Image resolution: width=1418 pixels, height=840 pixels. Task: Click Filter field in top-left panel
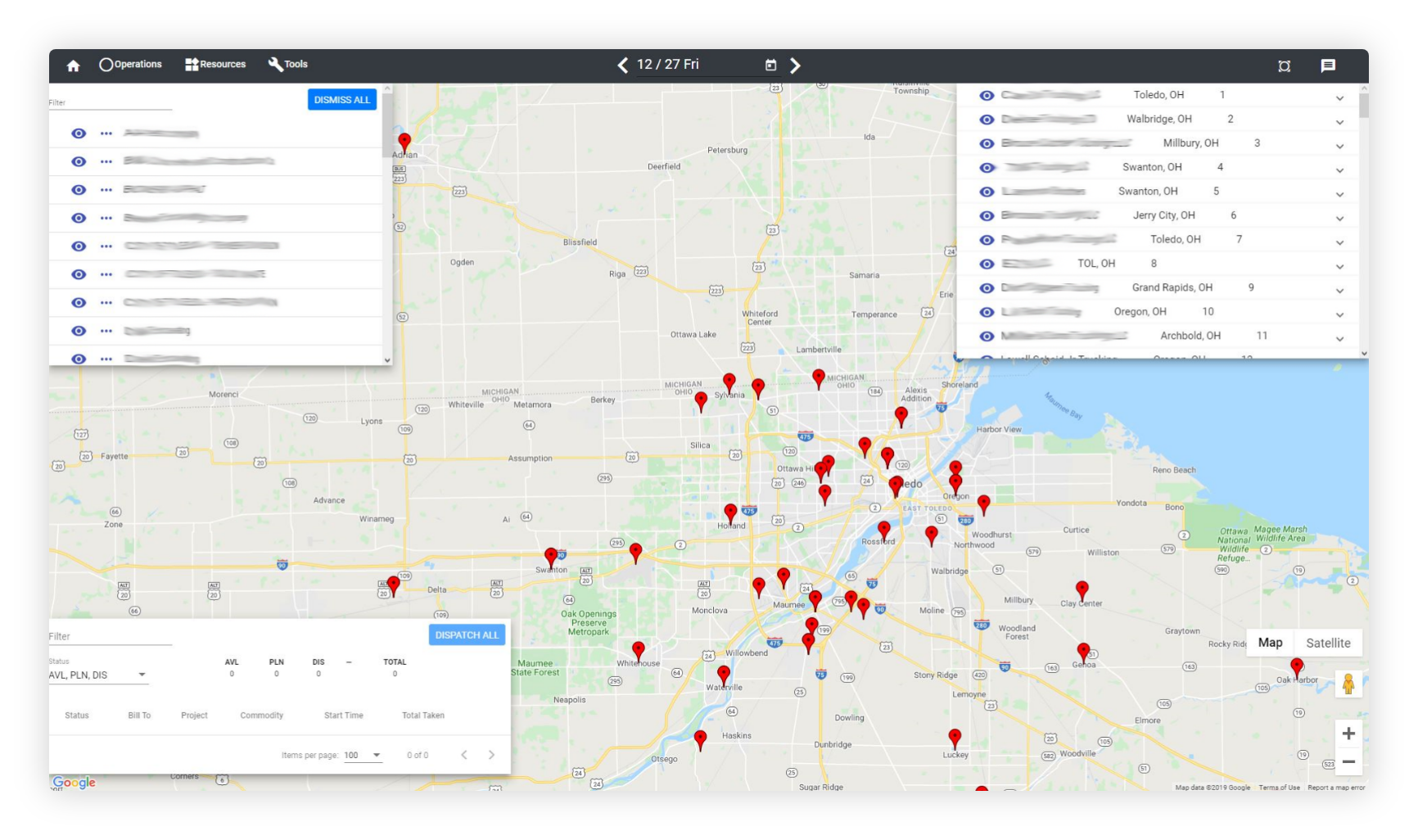coord(111,102)
